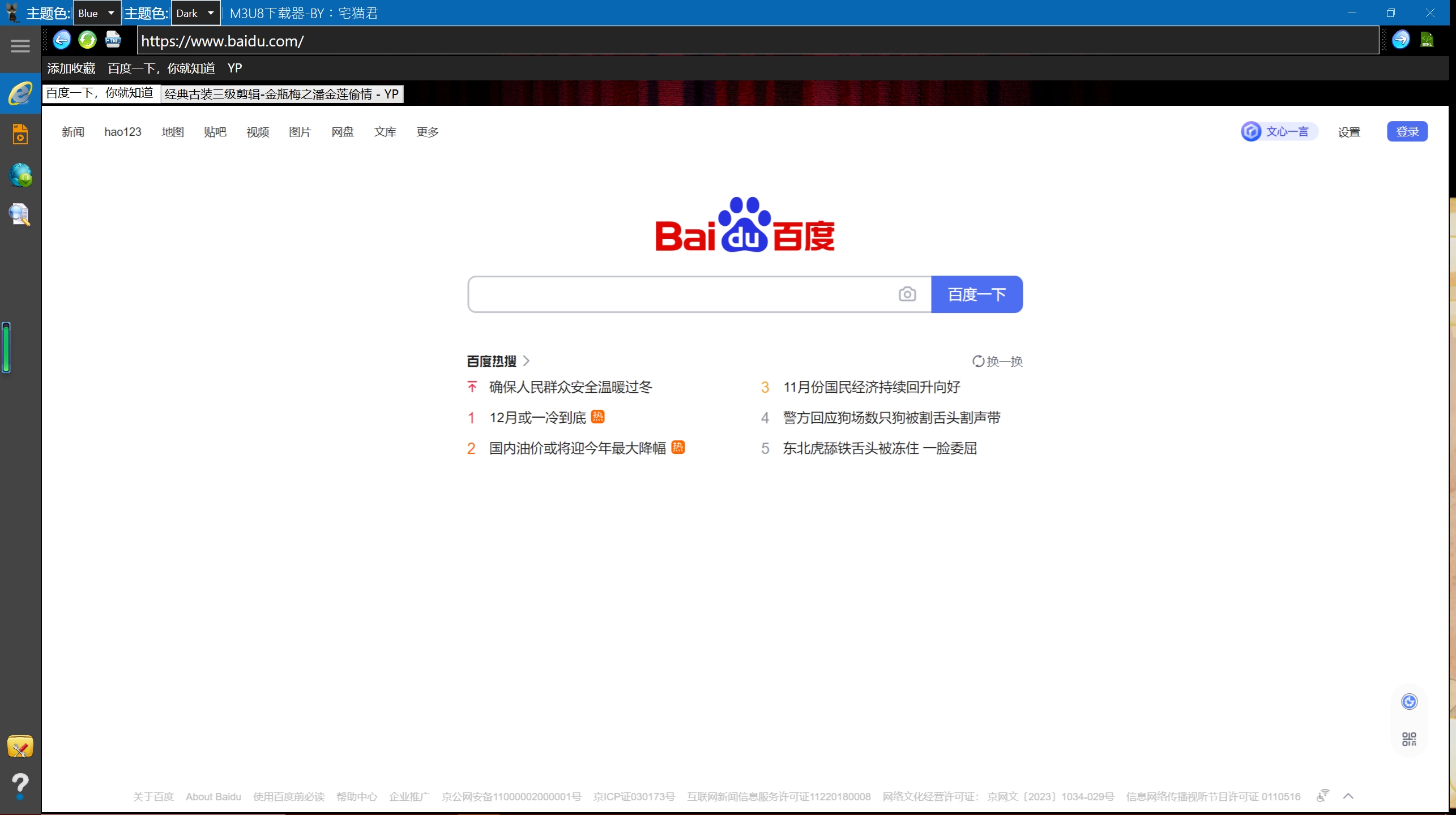Click 文心一言 text link
Image resolution: width=1456 pixels, height=815 pixels.
[x=1287, y=132]
